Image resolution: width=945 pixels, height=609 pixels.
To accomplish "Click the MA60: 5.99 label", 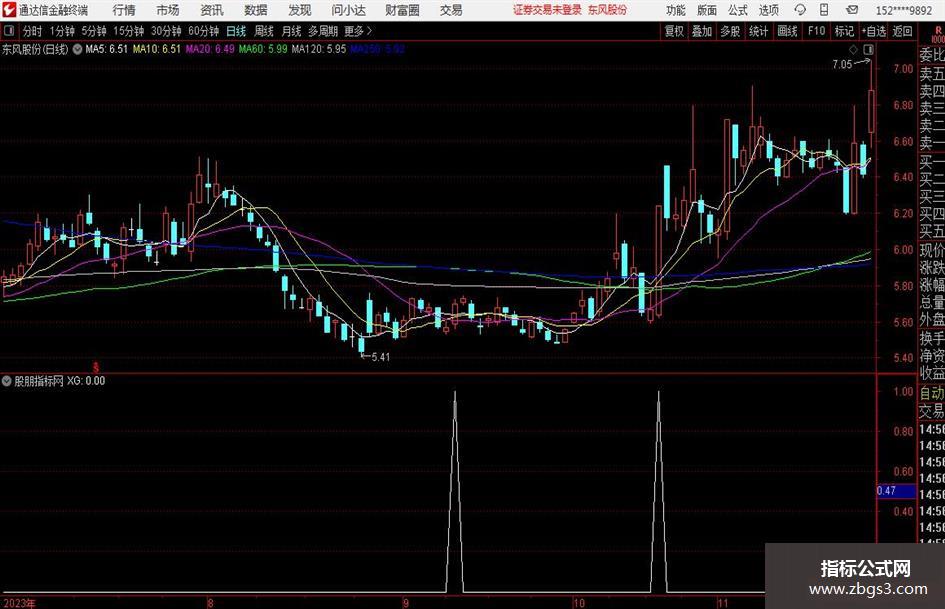I will (x=263, y=49).
